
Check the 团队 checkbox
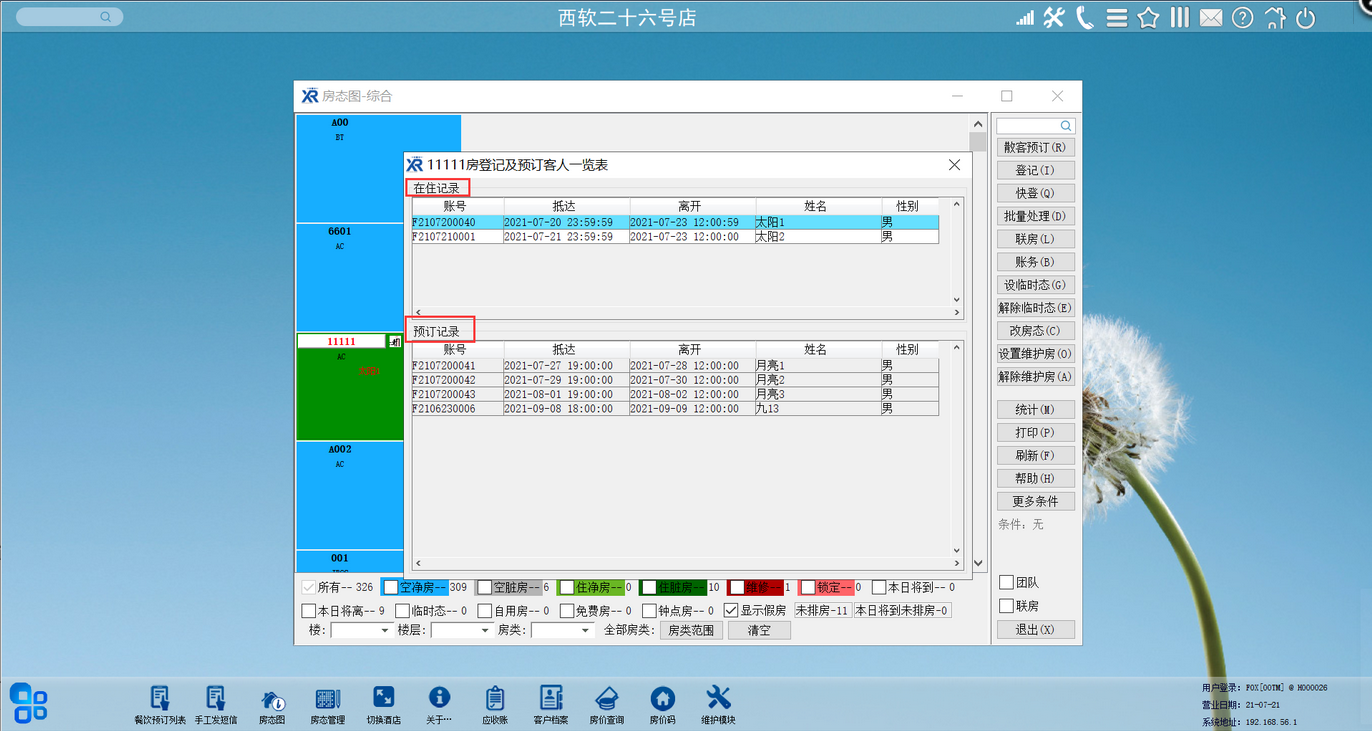click(x=1007, y=582)
